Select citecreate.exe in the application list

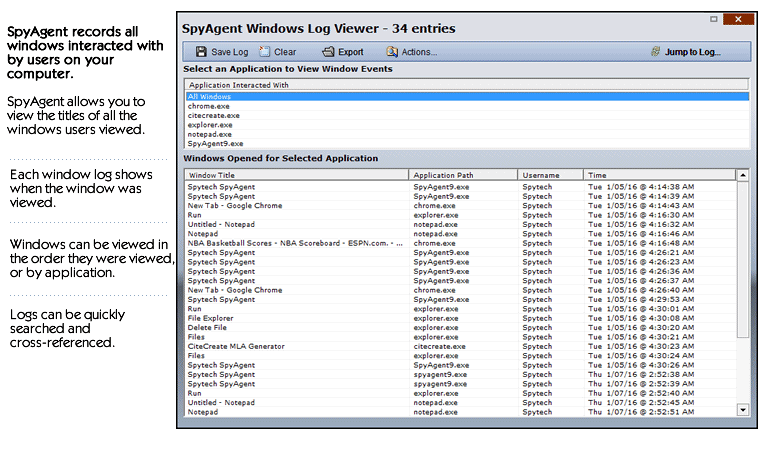pos(467,116)
